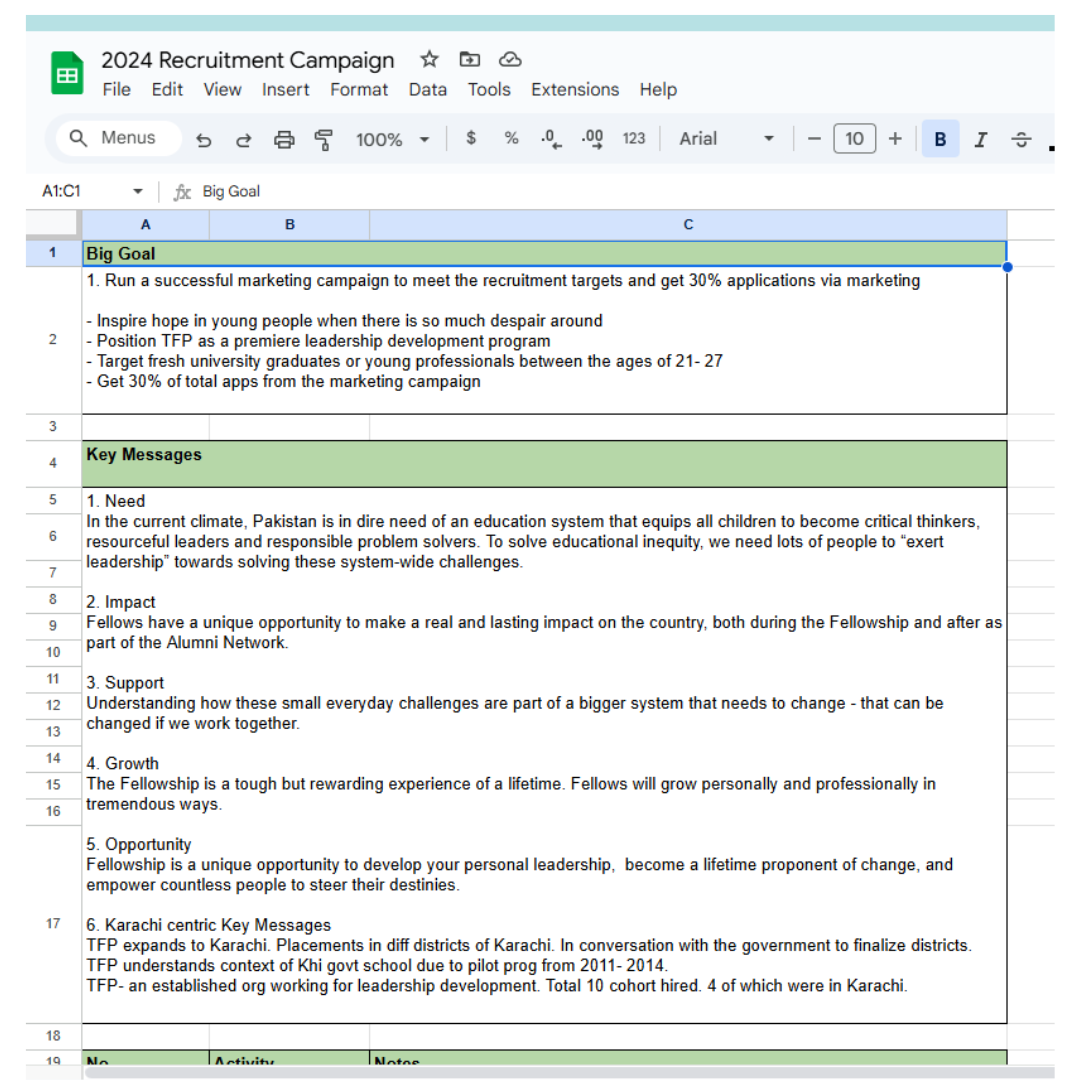The image size is (1080, 1080).
Task: Click the document title 2024 Recruitment Campaign
Action: 248,61
